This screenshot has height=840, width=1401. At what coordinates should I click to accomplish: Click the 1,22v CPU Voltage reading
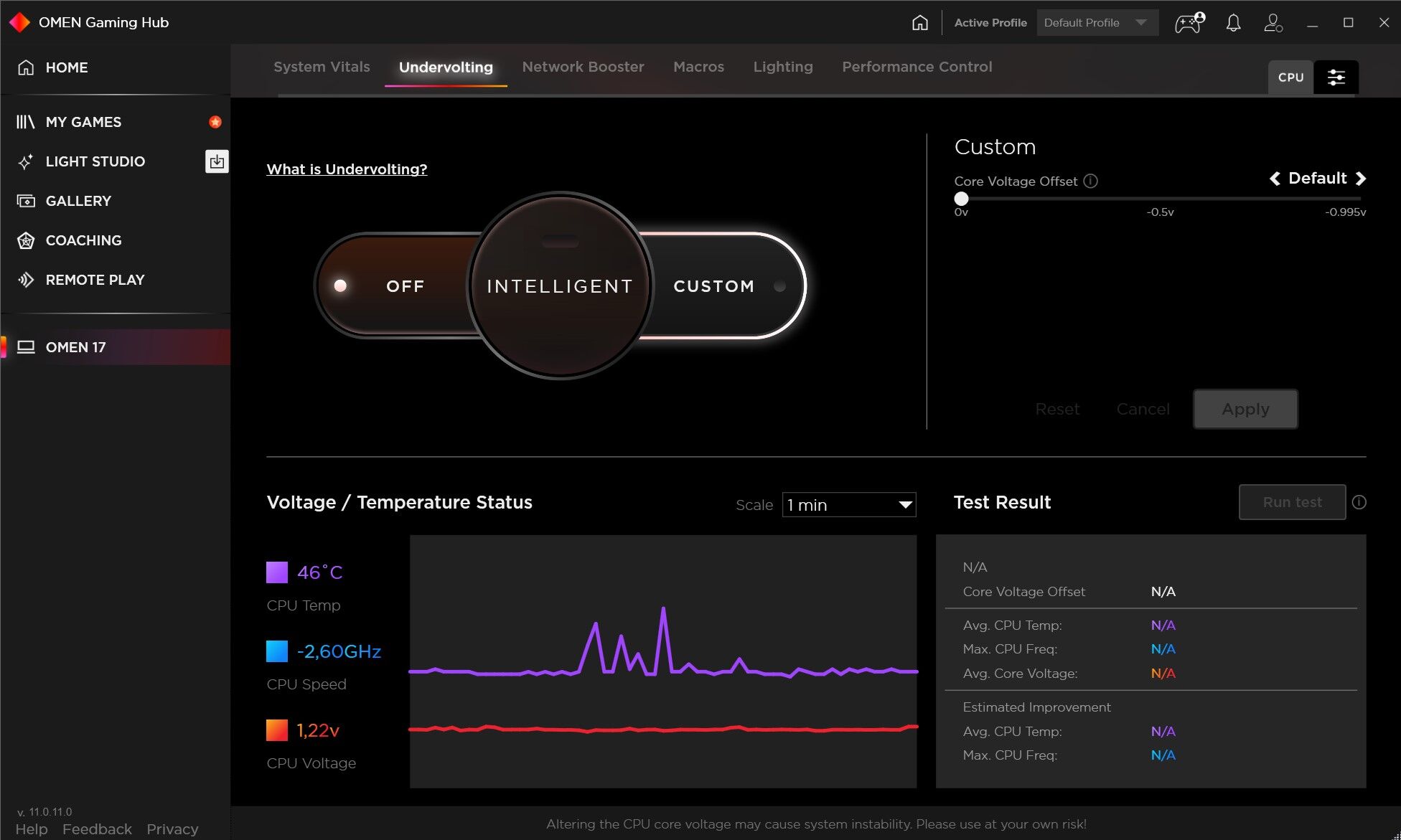318,730
